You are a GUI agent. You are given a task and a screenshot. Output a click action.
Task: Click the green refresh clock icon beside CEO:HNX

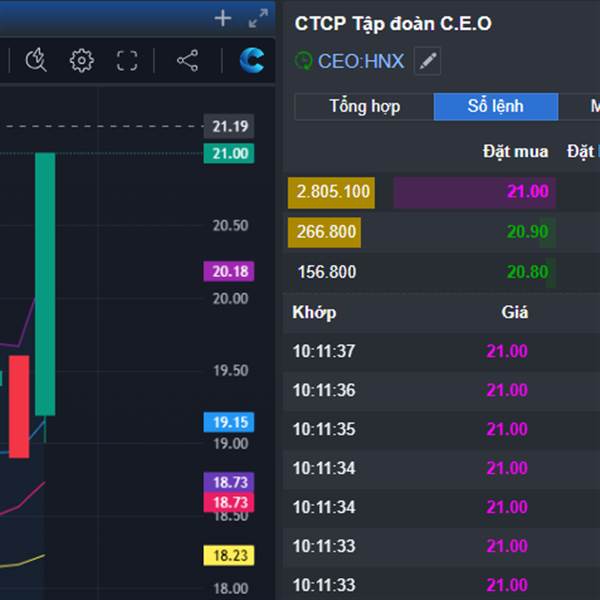pyautogui.click(x=303, y=61)
